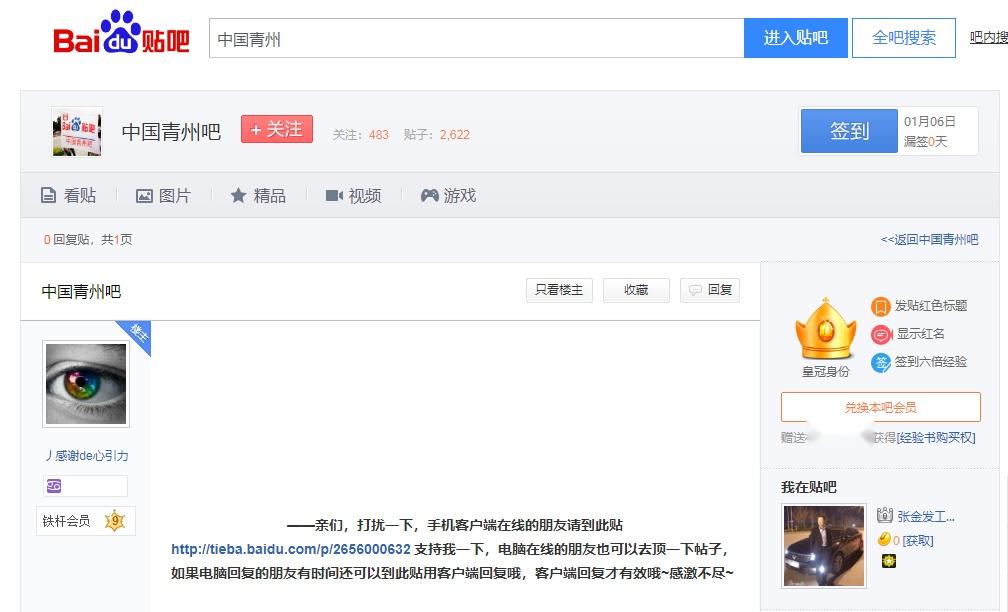Click the purple badge under poster name
Image resolution: width=1008 pixels, height=612 pixels.
click(x=54, y=486)
